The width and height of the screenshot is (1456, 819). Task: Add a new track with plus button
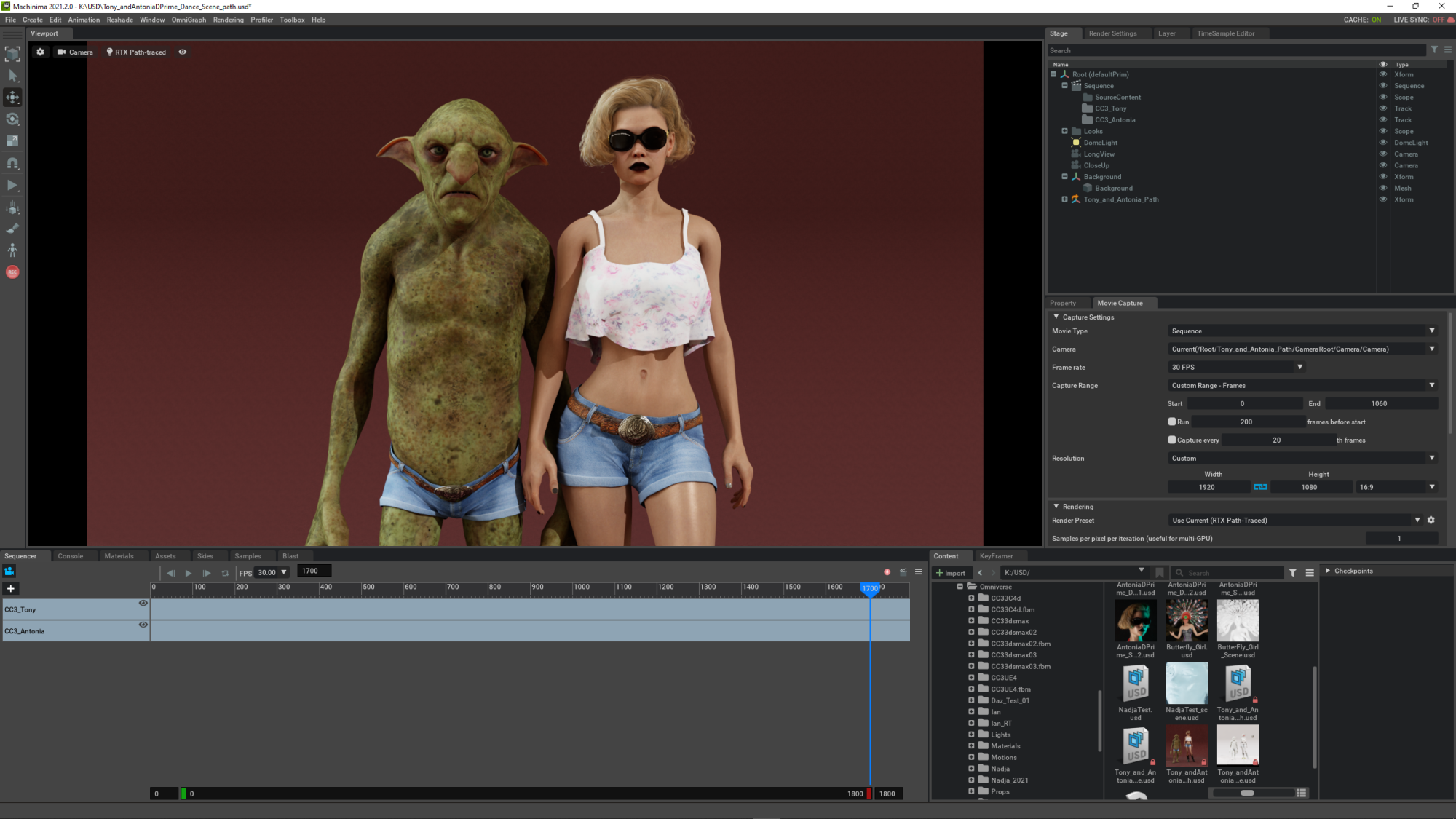[11, 588]
